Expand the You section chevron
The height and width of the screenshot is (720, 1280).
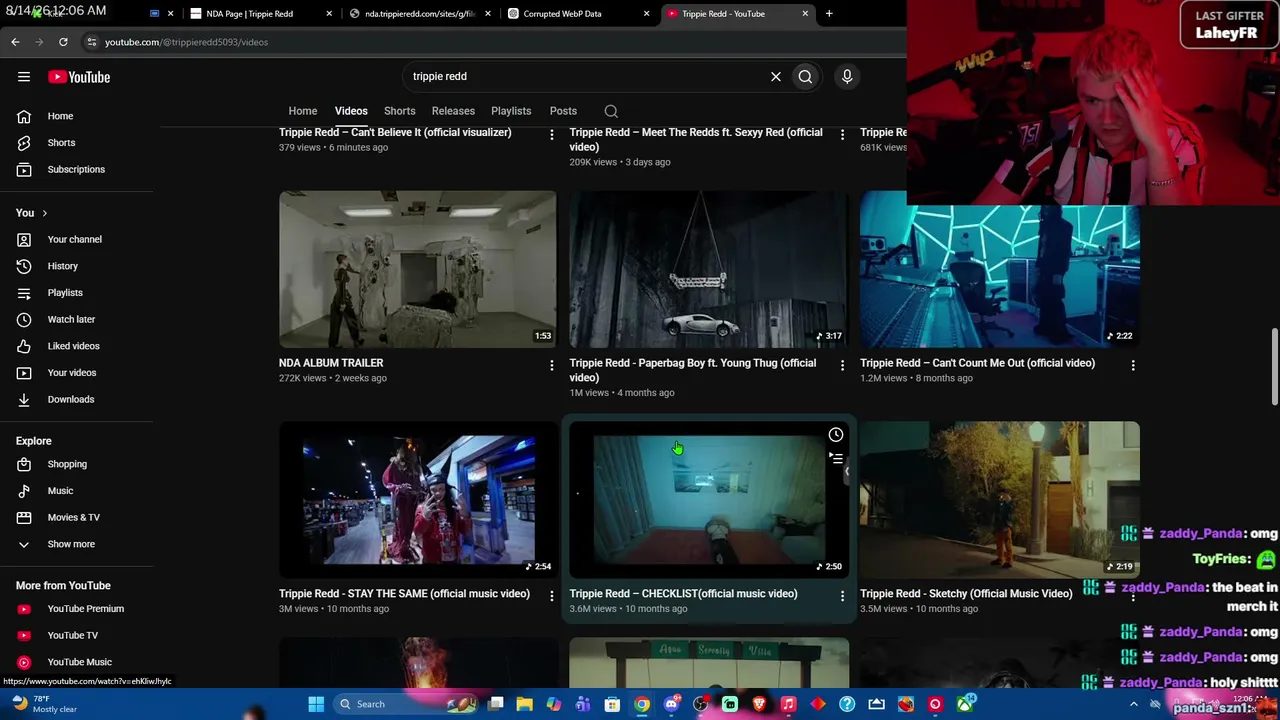[44, 213]
